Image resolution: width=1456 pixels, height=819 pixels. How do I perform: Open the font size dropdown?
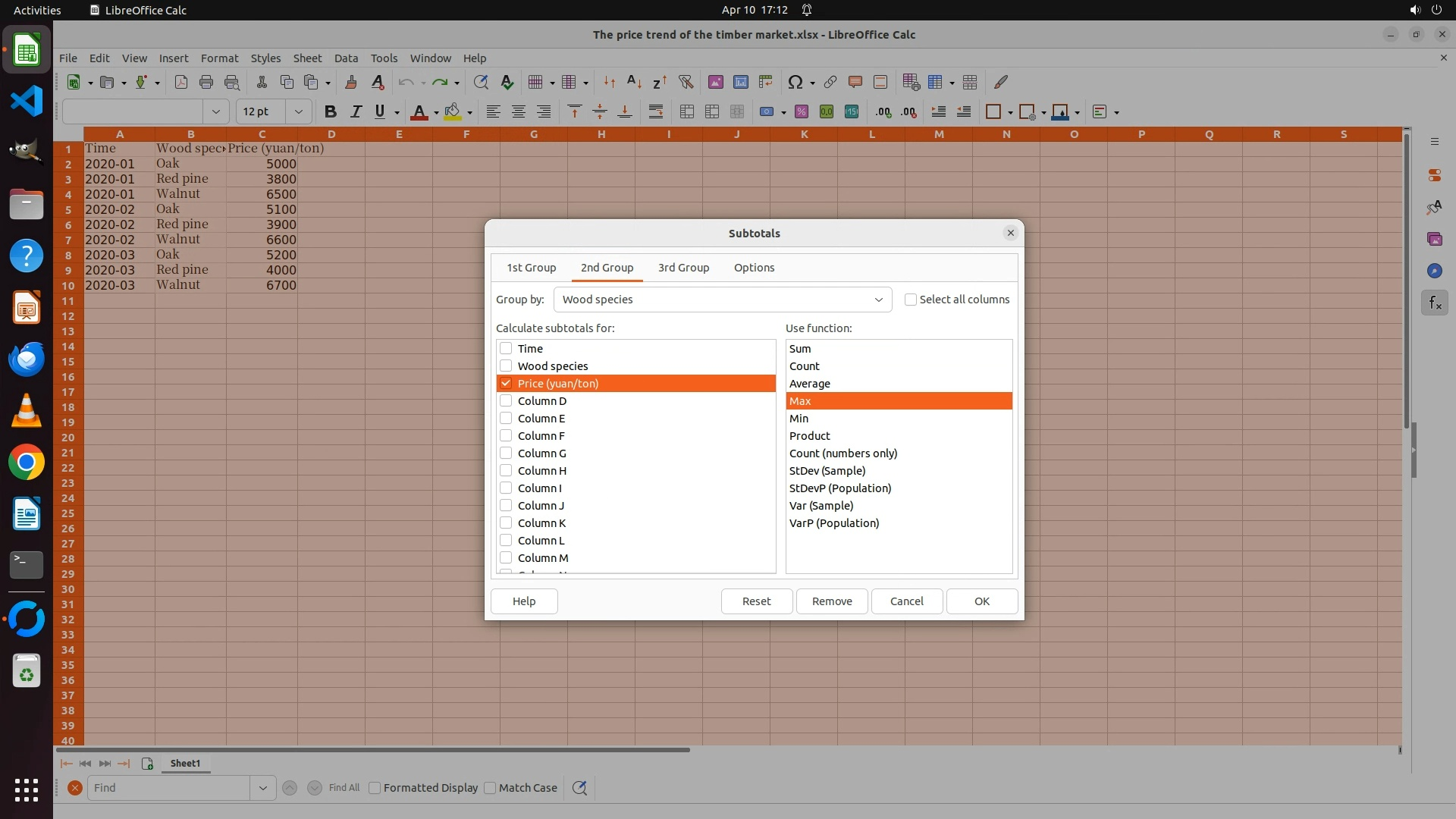pos(298,112)
